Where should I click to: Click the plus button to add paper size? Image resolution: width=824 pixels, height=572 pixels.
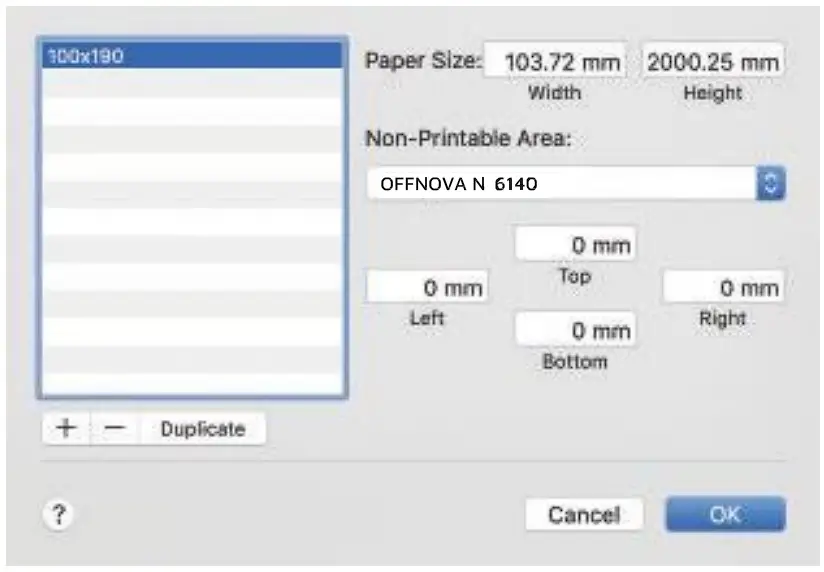(x=66, y=428)
